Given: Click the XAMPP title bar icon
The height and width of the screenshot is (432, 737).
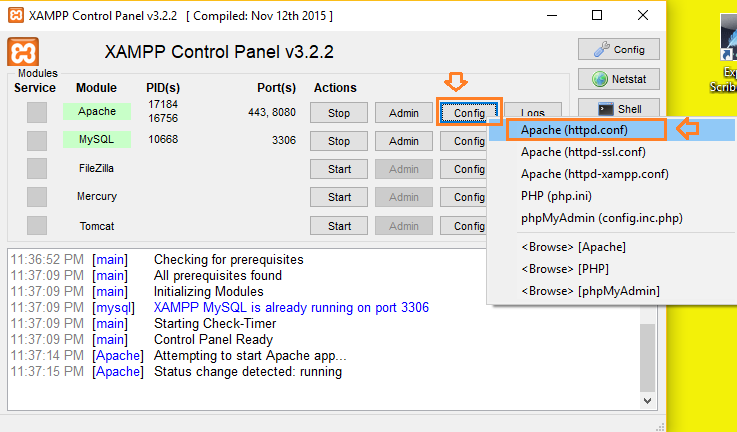Looking at the screenshot, I should (x=16, y=15).
